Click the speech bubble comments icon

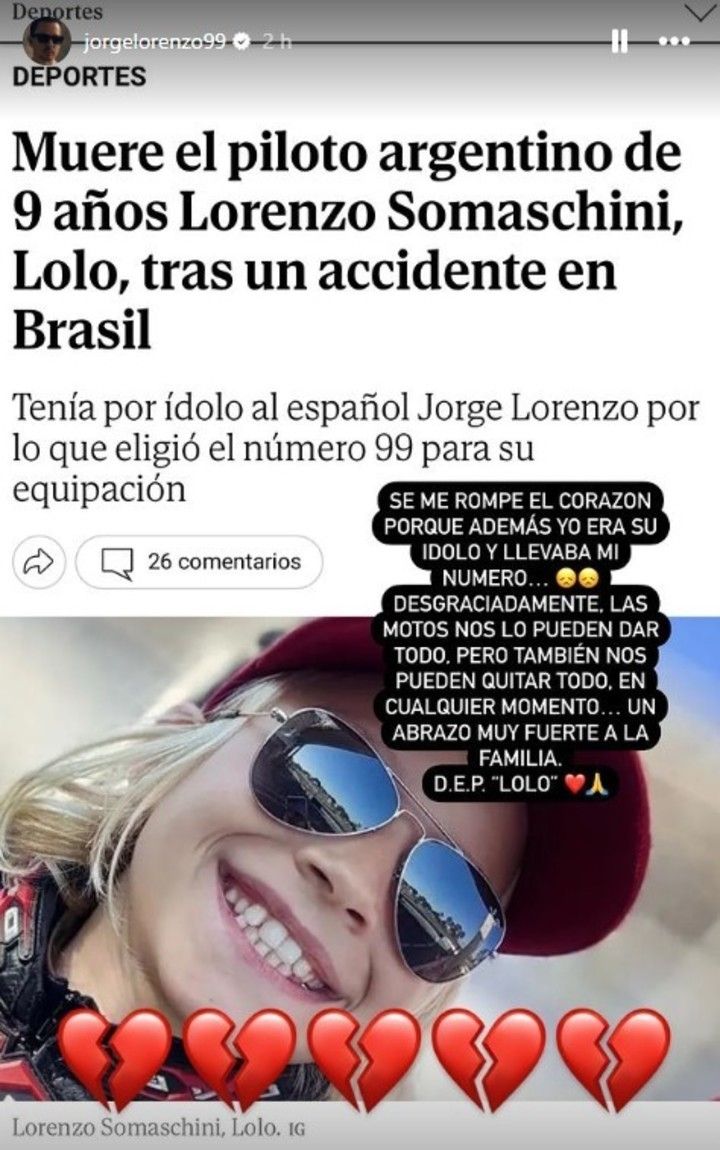click(117, 563)
